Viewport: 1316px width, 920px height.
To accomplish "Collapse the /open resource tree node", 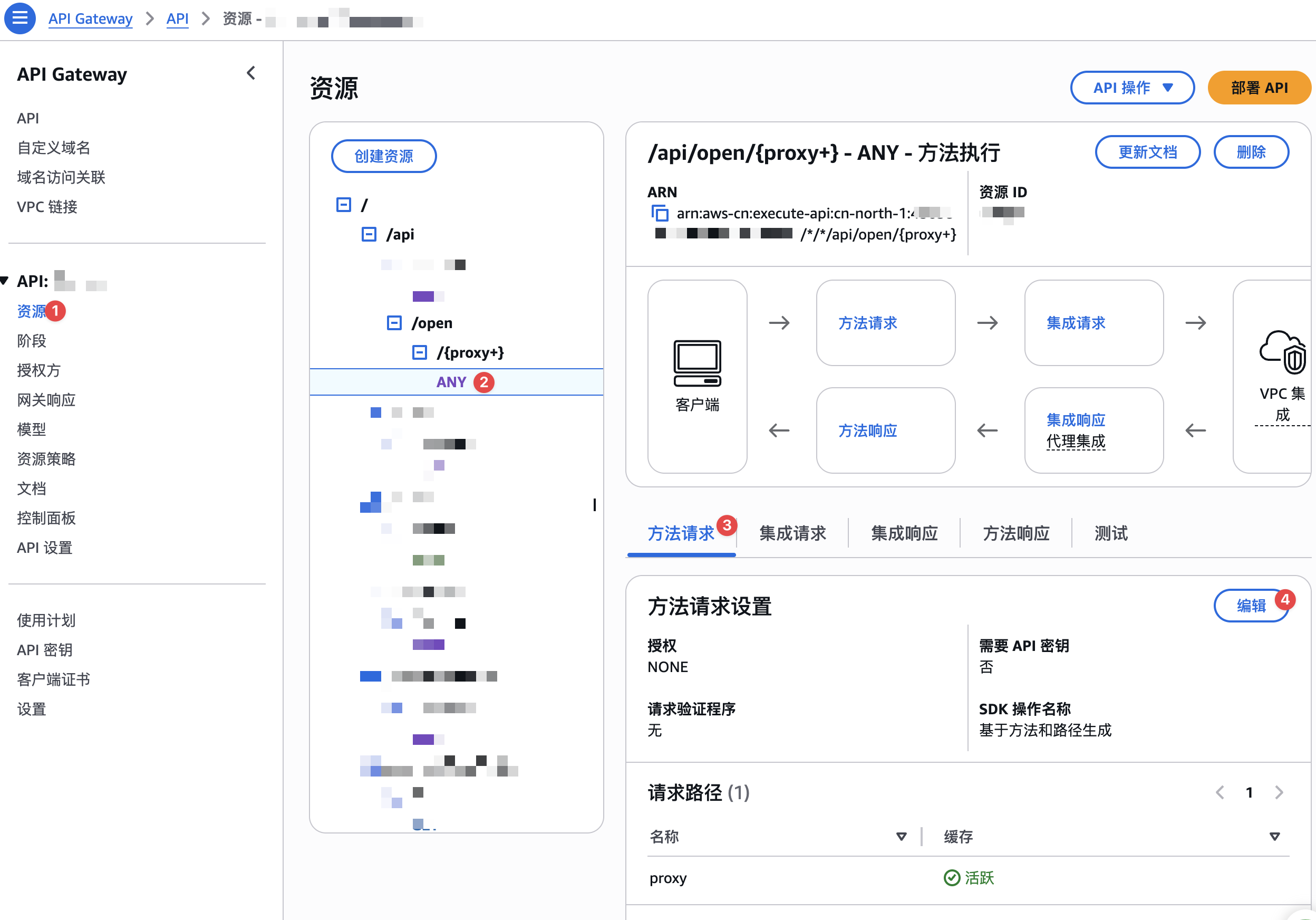I will coord(394,323).
